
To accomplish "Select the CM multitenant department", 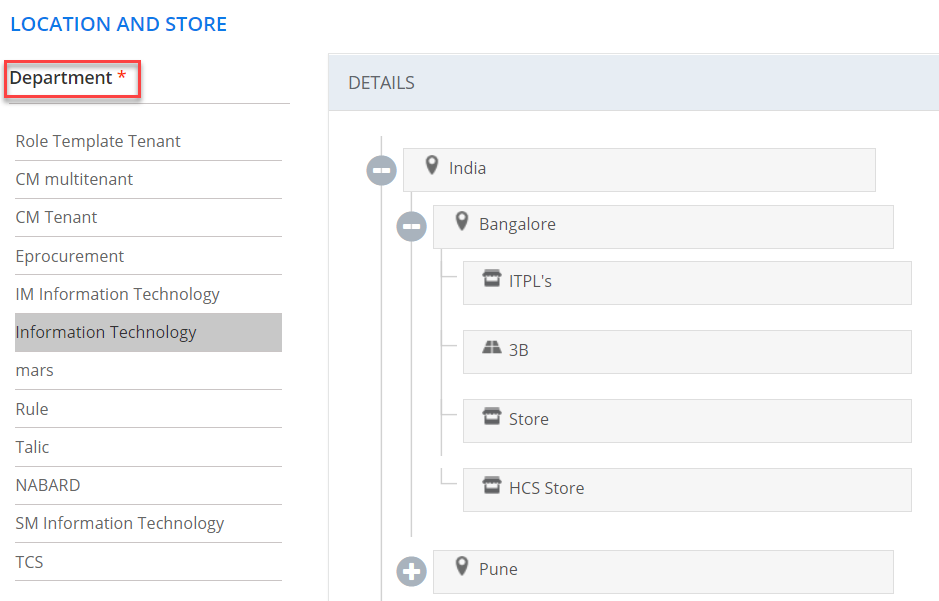I will coord(74,180).
